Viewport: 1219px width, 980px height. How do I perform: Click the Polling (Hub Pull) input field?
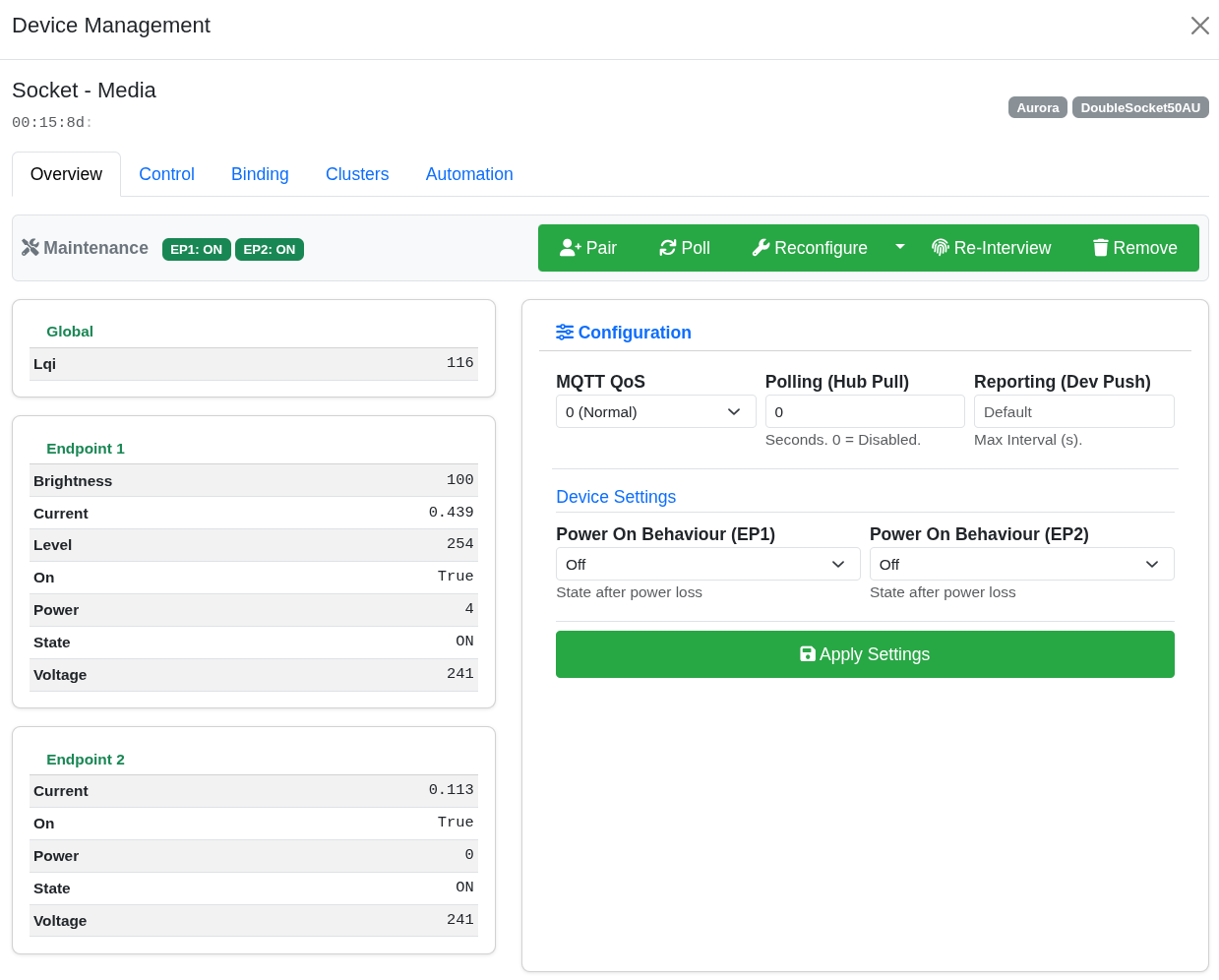865,411
